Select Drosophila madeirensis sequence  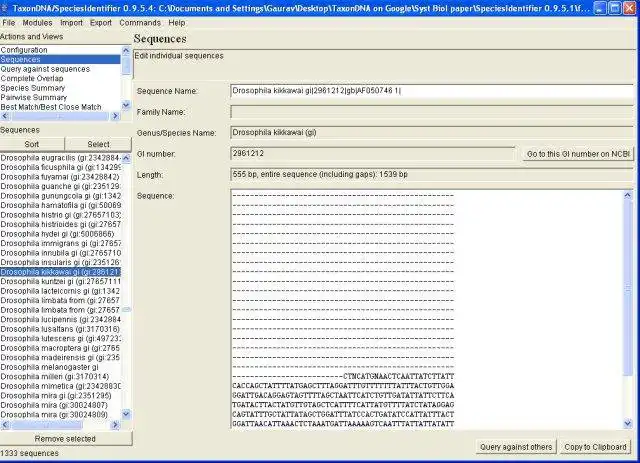[60, 358]
